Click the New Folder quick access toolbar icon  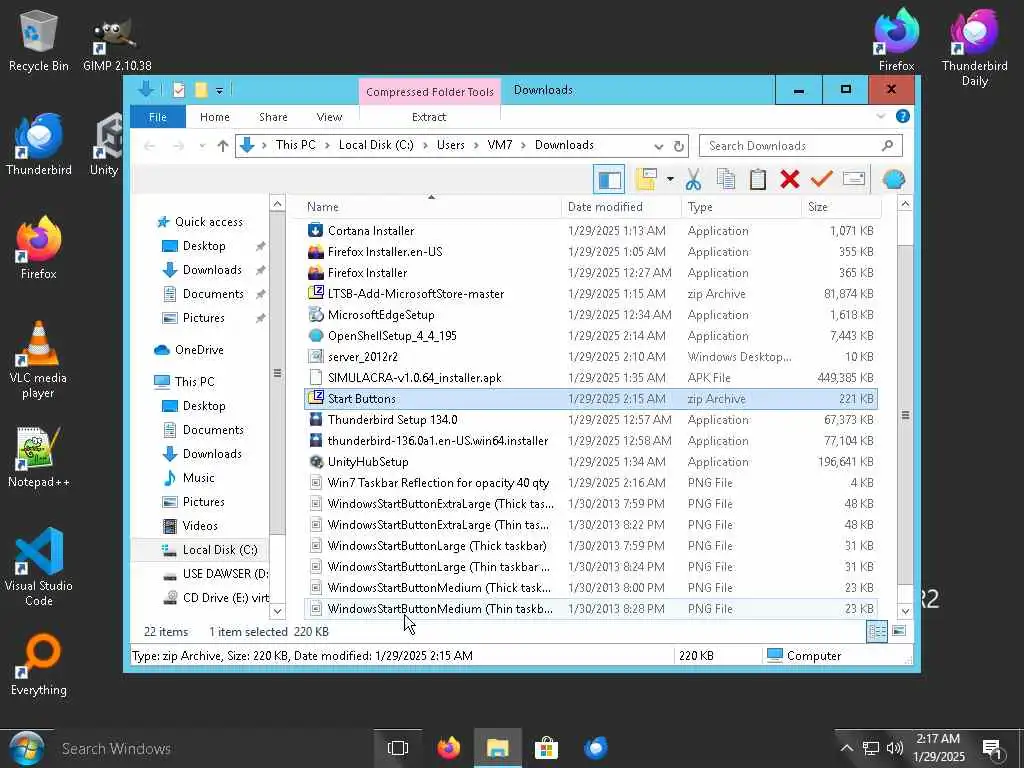pyautogui.click(x=201, y=90)
